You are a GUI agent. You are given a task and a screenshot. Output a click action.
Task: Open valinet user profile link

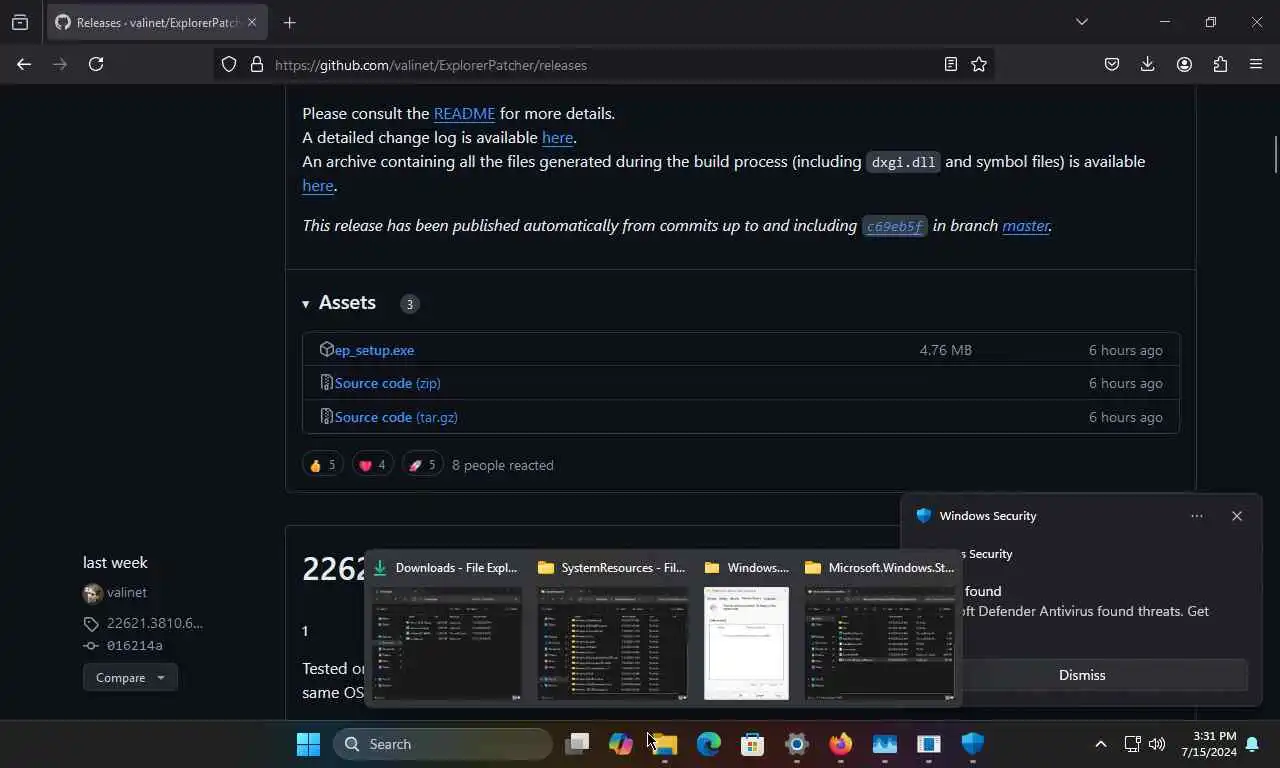pos(126,593)
